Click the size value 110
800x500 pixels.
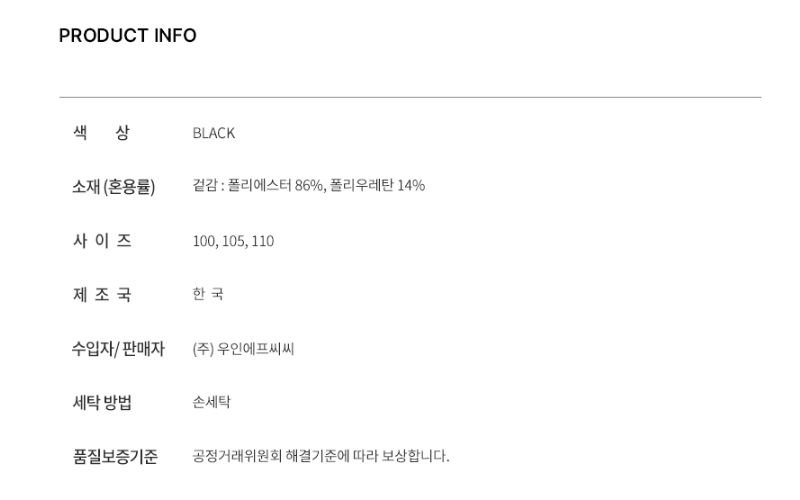(x=263, y=241)
